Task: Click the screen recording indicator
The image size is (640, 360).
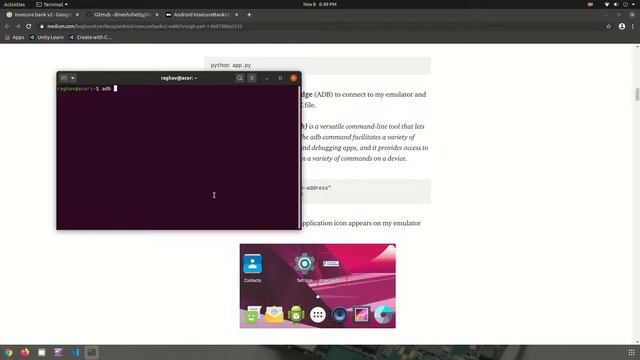Action: (x=590, y=4)
